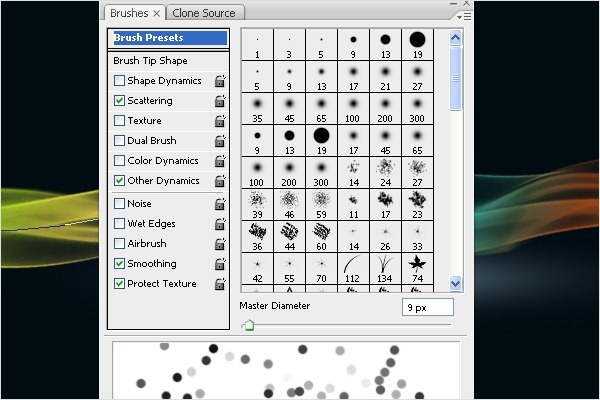
Task: Select the grass 134 brush
Action: click(x=385, y=268)
